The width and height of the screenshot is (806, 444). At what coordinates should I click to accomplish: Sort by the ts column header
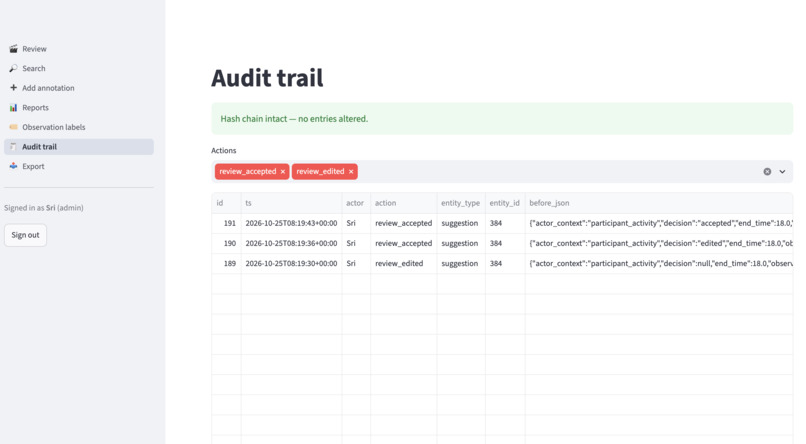pyautogui.click(x=291, y=203)
